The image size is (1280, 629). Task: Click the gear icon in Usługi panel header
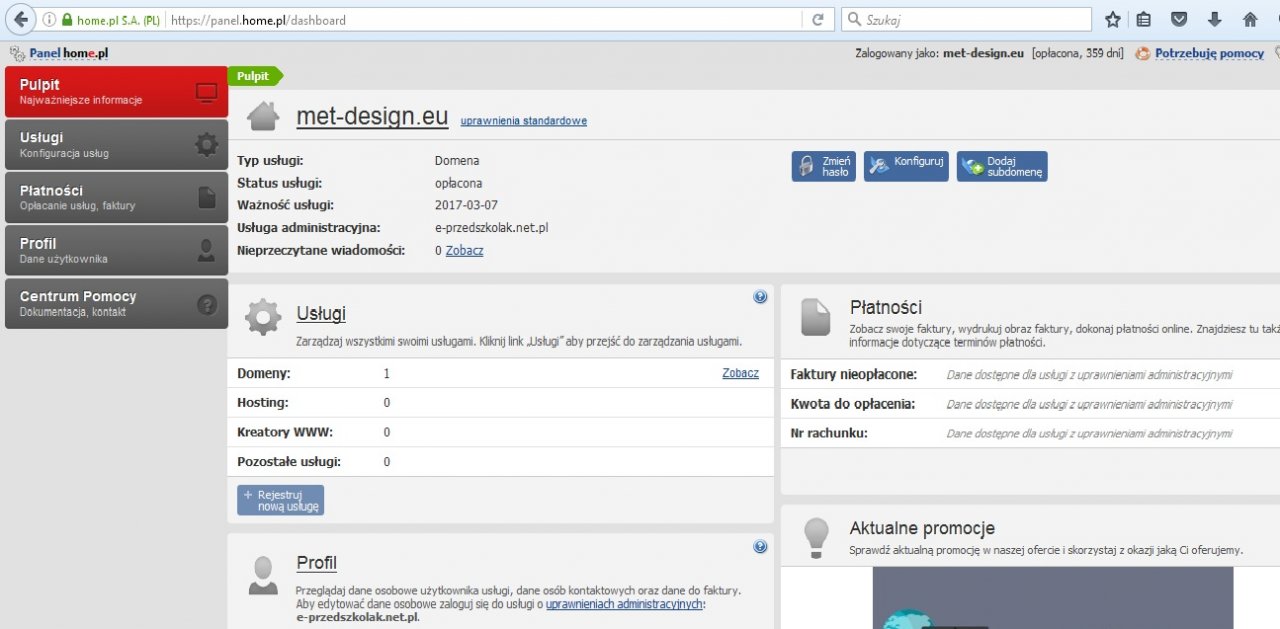tap(263, 316)
